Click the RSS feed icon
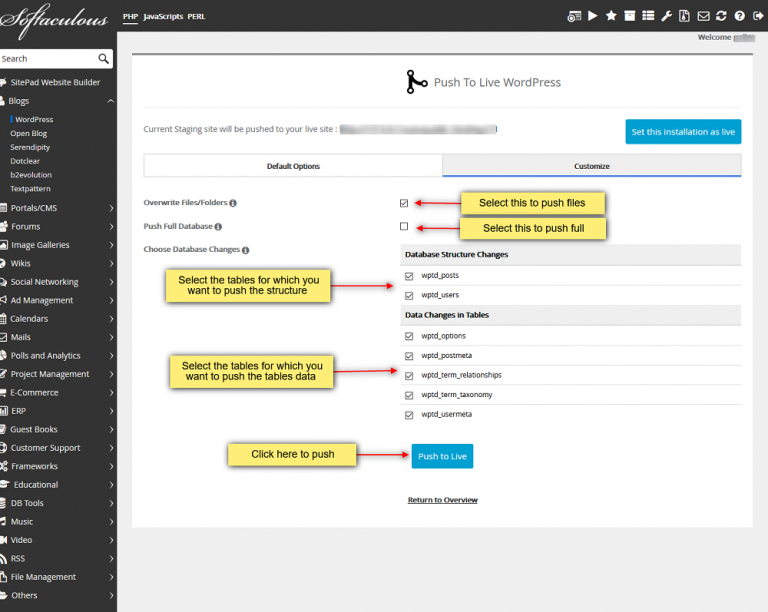Viewport: 768px width, 612px height. point(3,559)
